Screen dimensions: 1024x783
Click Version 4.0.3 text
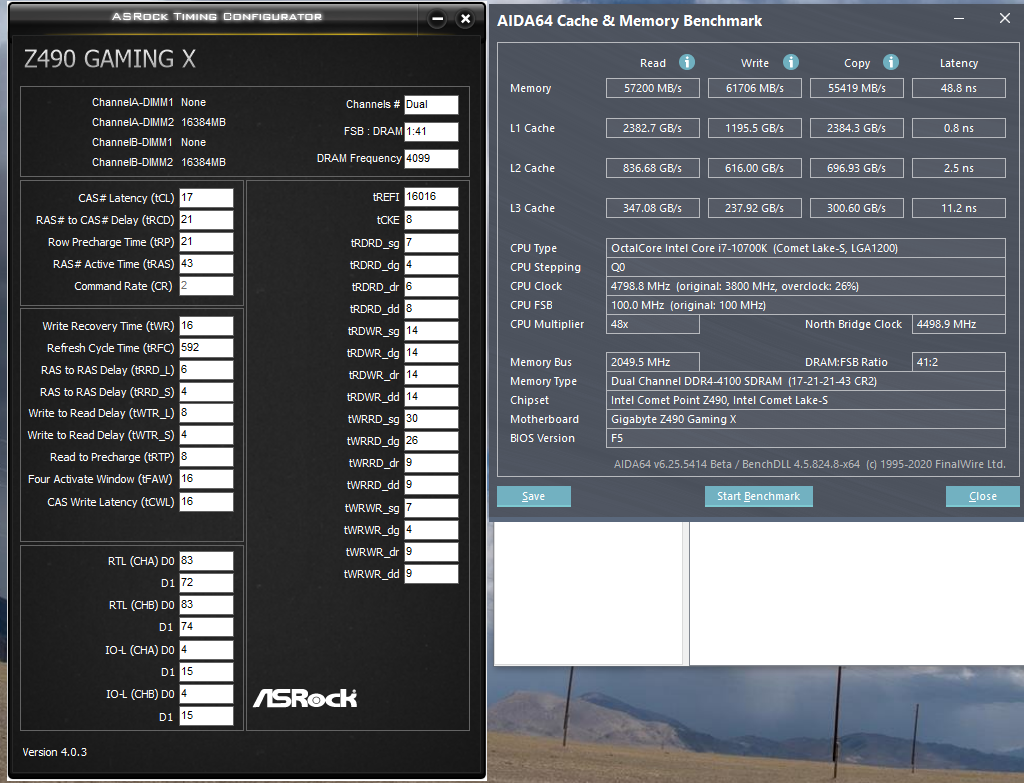pos(55,752)
